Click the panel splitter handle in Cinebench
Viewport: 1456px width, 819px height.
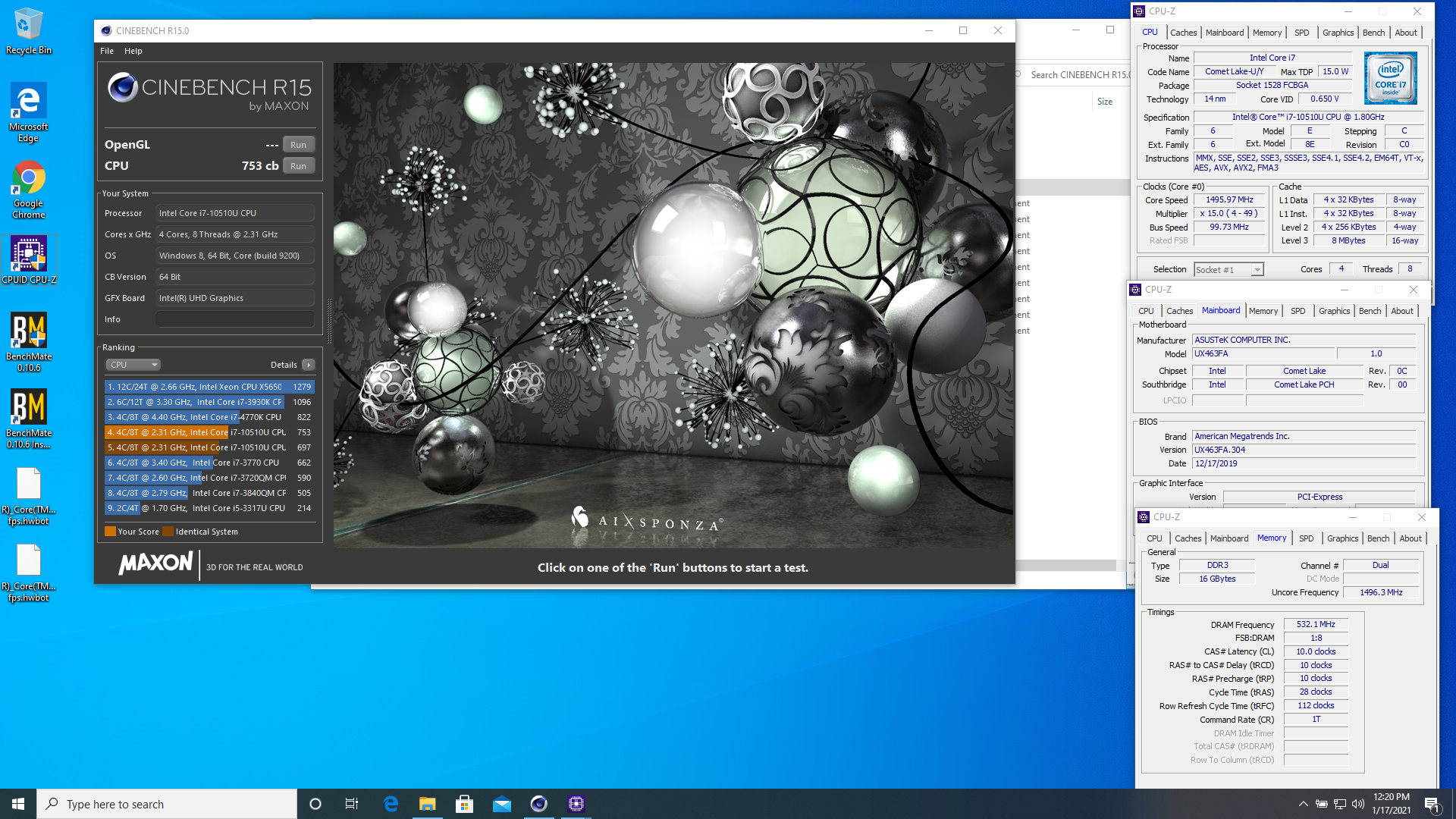329,321
